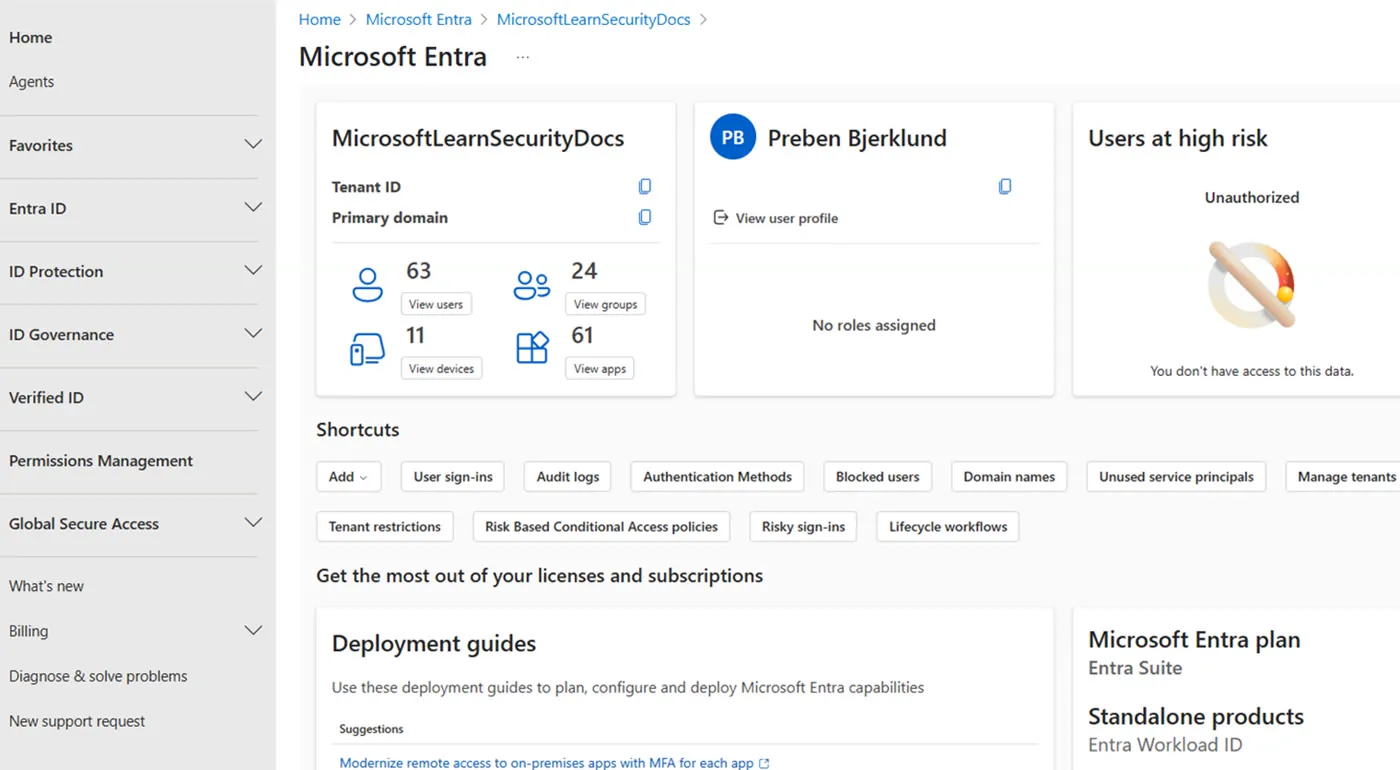Open the Blocked users shortcut
This screenshot has height=770, width=1400.
click(878, 477)
